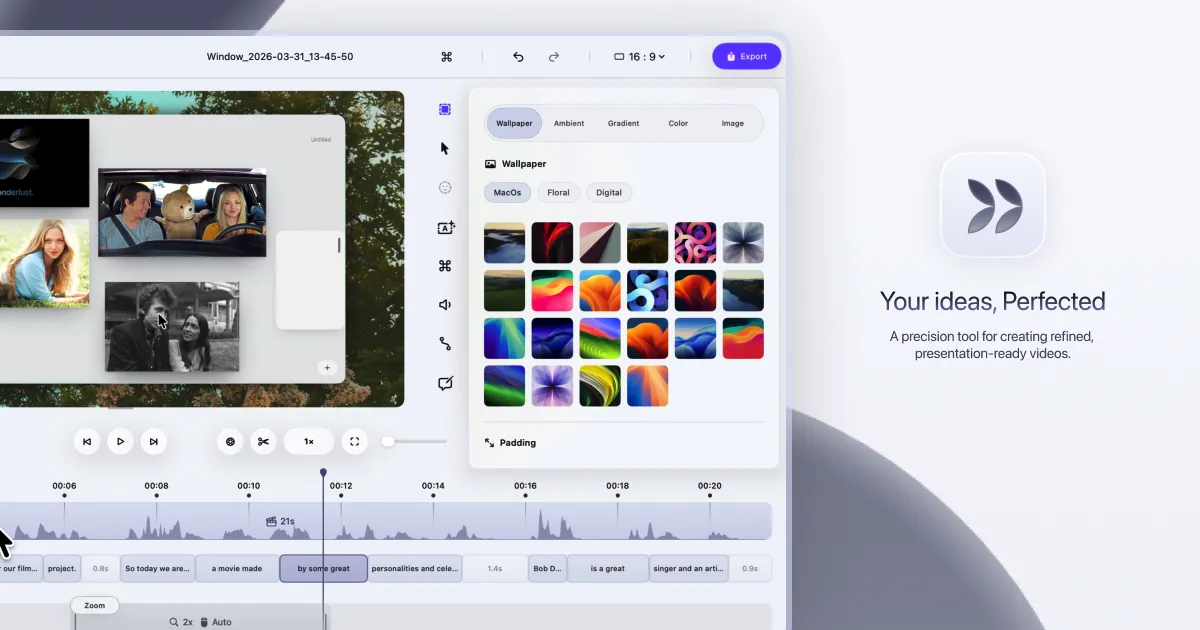Viewport: 1200px width, 630px height.
Task: Choose the pink orange rings pattern wallpaper
Action: 695,243
